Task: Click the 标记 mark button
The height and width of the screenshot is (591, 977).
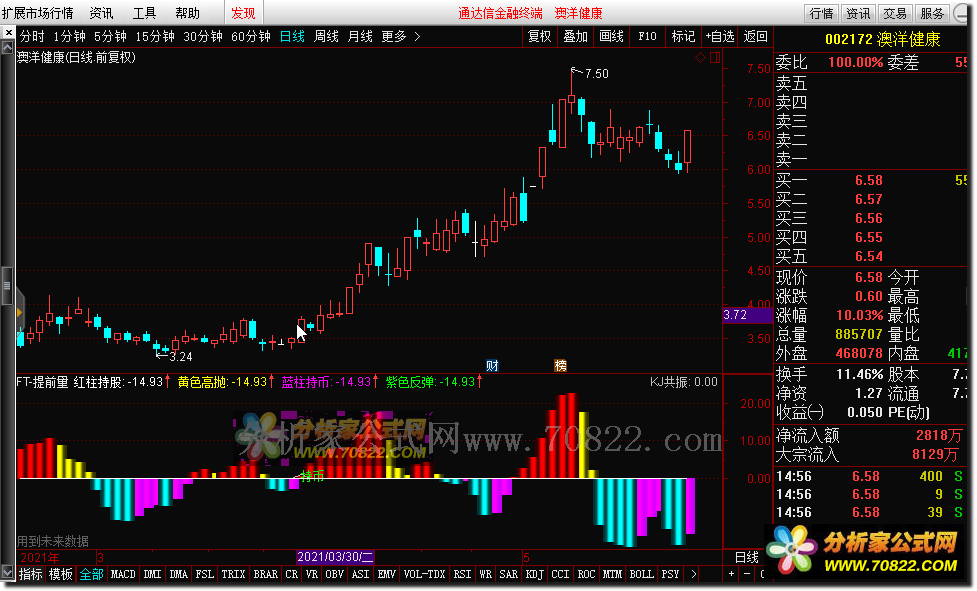Action: point(684,37)
